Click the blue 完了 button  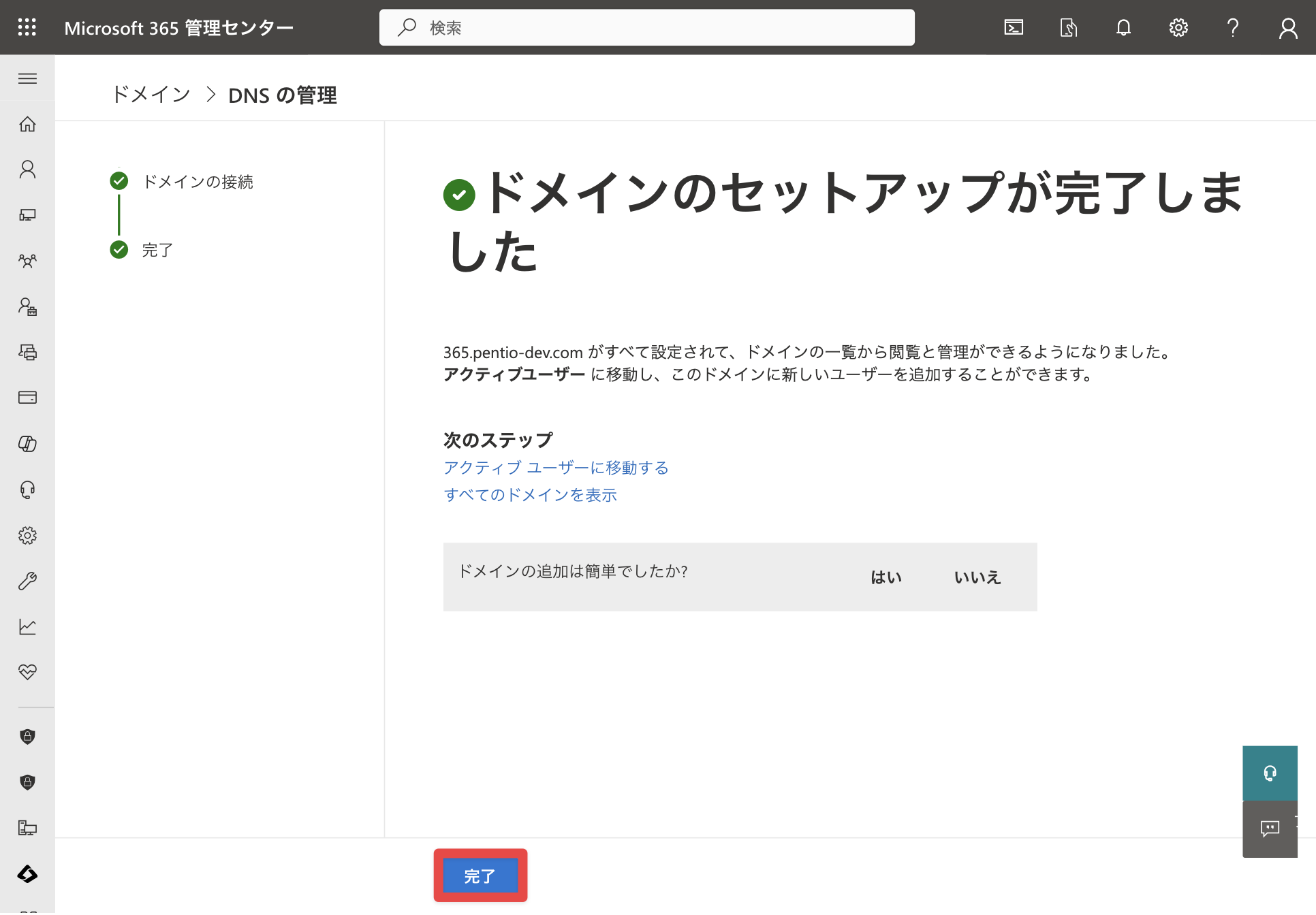[x=480, y=876]
